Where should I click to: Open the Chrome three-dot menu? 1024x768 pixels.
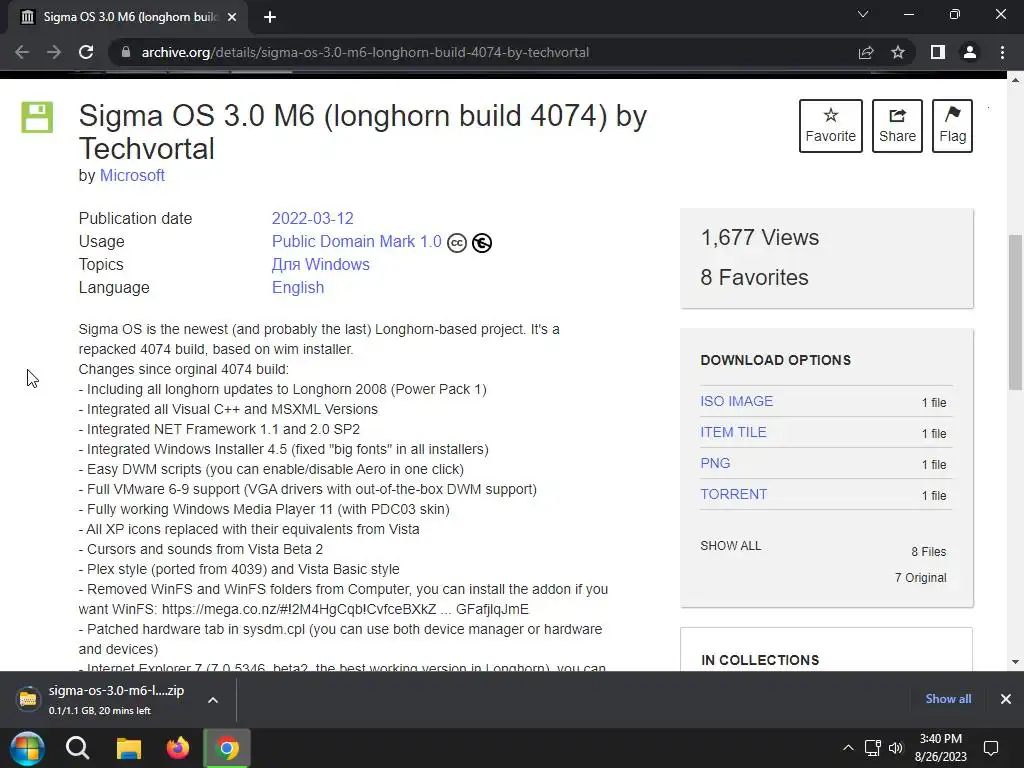[x=1002, y=52]
